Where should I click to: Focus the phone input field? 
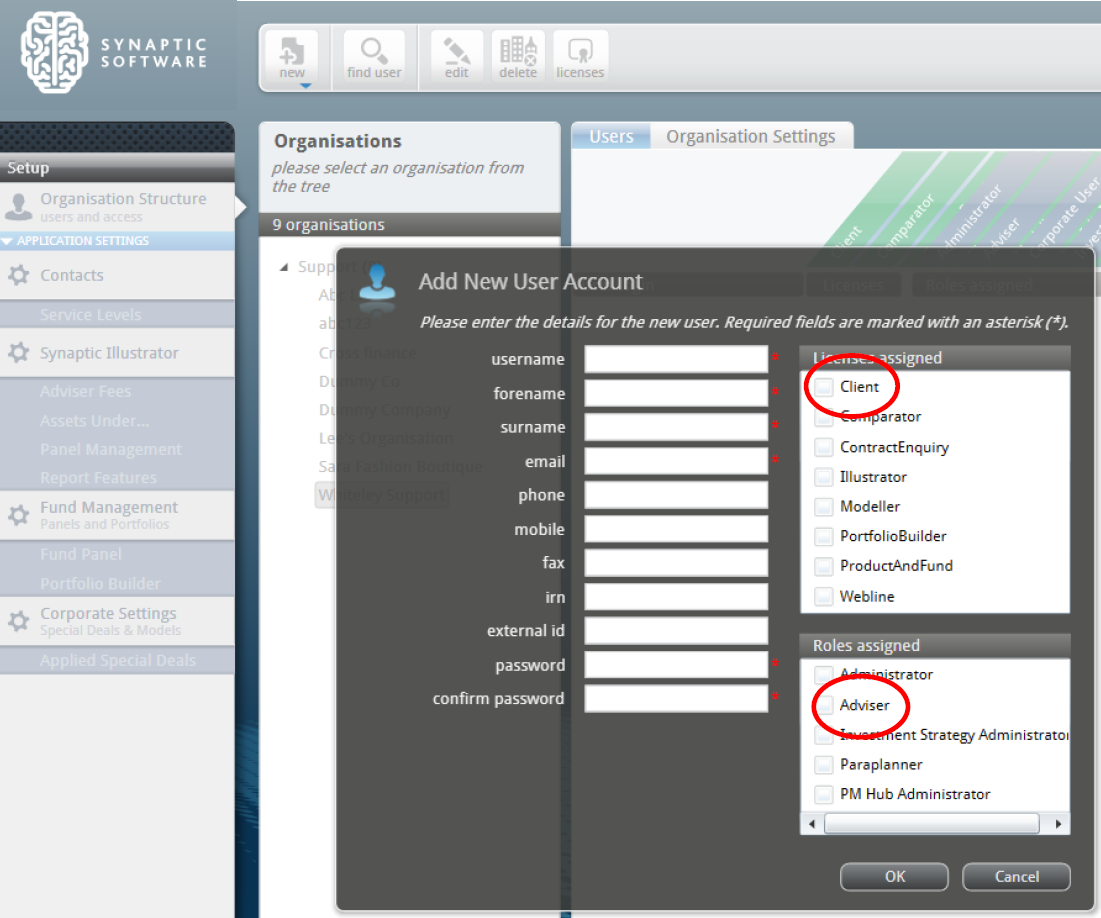[x=675, y=495]
